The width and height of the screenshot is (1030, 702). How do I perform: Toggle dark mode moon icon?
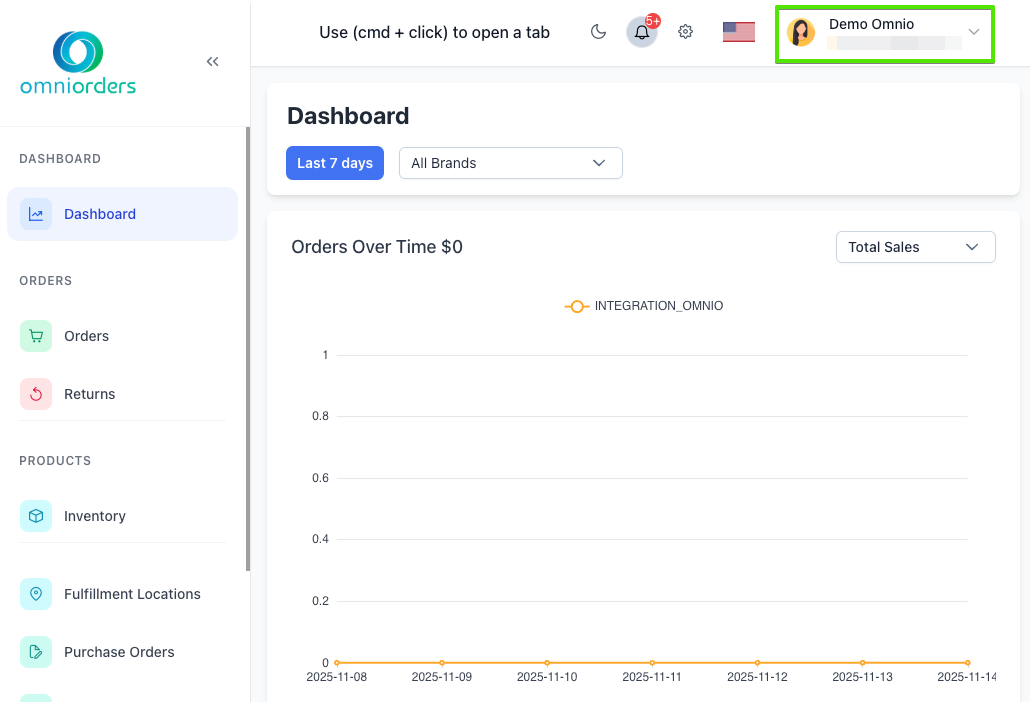[598, 32]
